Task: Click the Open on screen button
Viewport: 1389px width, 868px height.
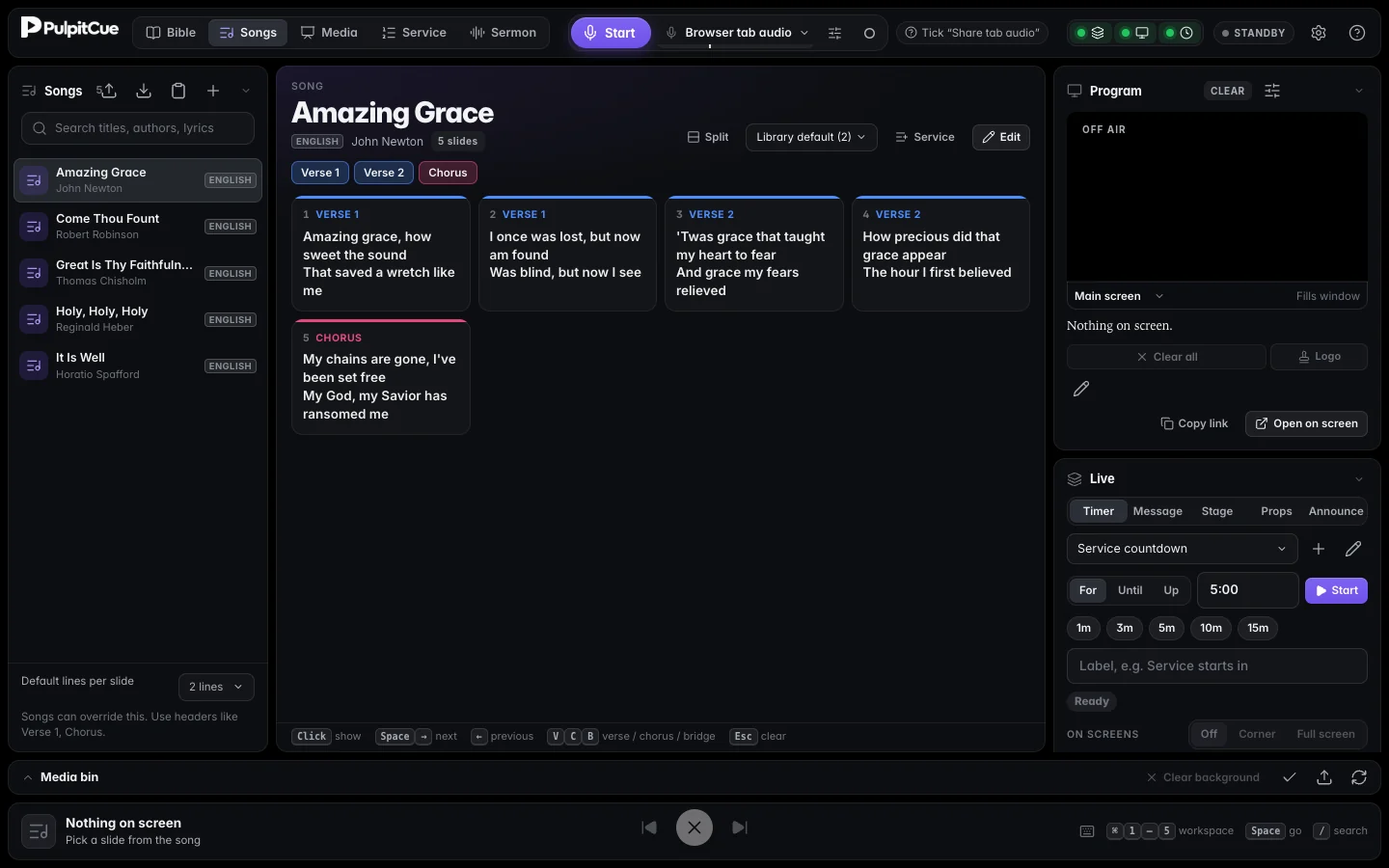Action: click(1306, 423)
